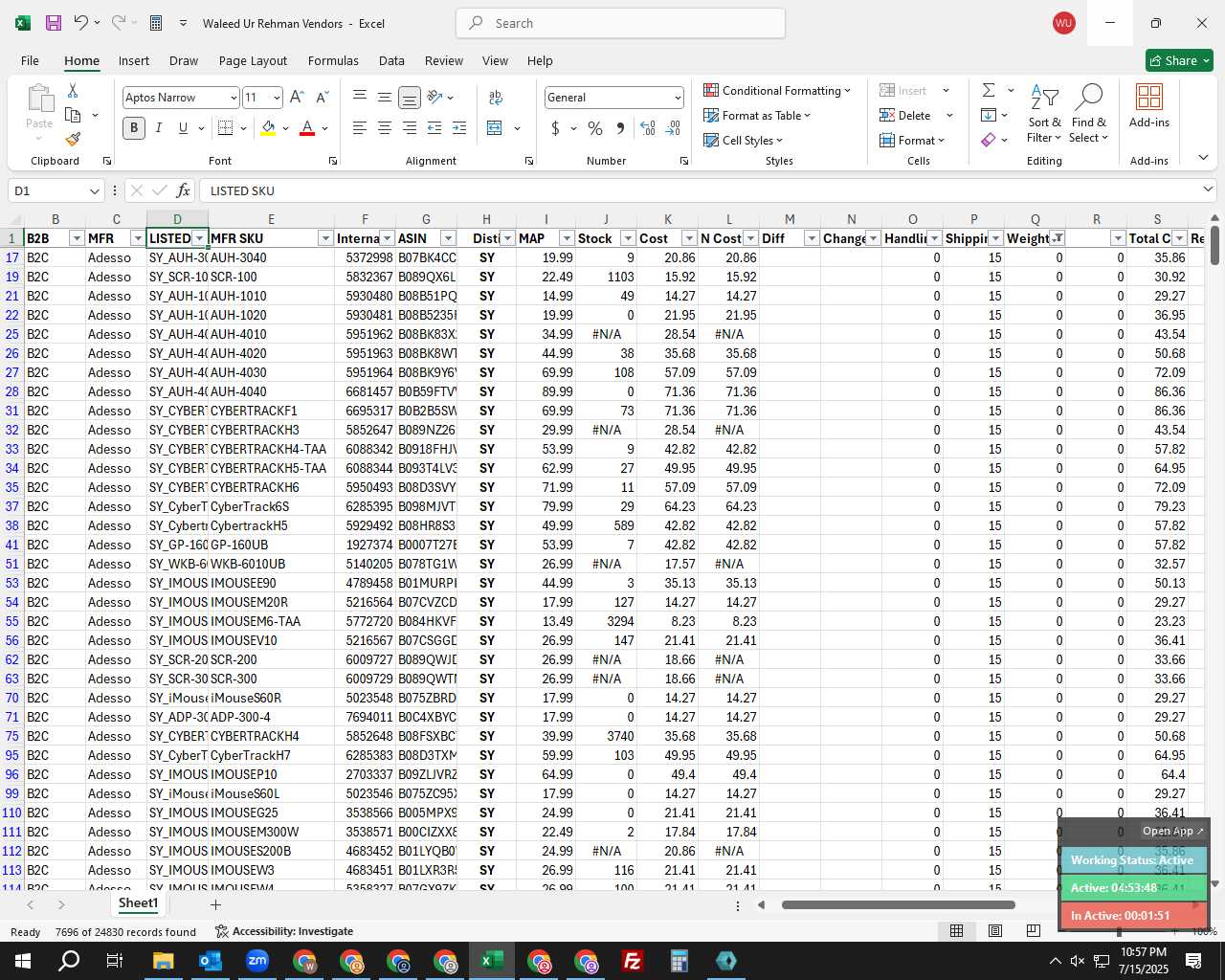Switch to Data ribbon tab
Viewport: 1225px width, 980px height.
391,60
